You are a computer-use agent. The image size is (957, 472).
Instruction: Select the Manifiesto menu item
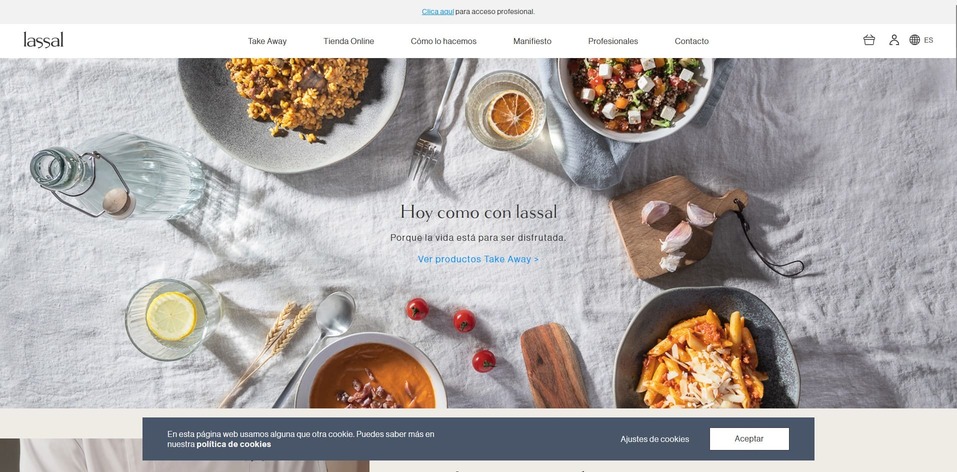532,41
